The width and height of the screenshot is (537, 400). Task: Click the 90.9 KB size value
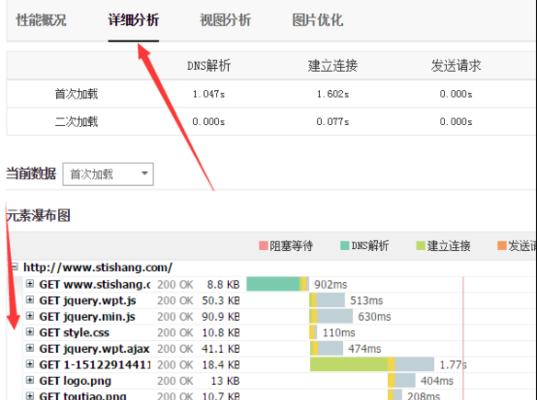pos(221,316)
